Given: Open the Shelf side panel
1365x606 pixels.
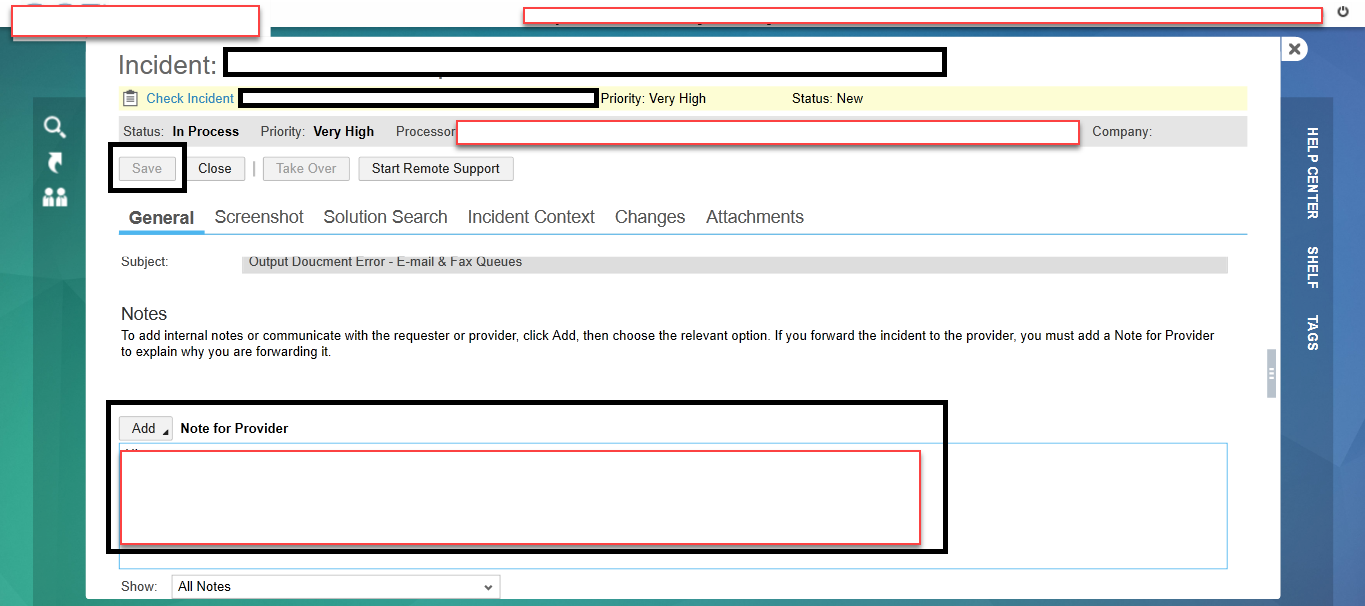Looking at the screenshot, I should (1312, 267).
